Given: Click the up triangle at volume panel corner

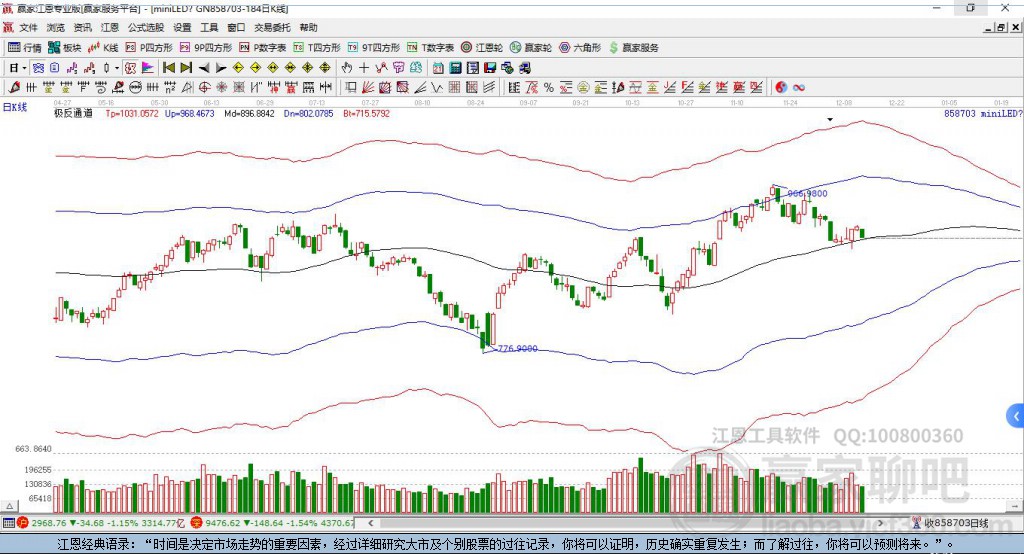Looking at the screenshot, I should pyautogui.click(x=9, y=506).
